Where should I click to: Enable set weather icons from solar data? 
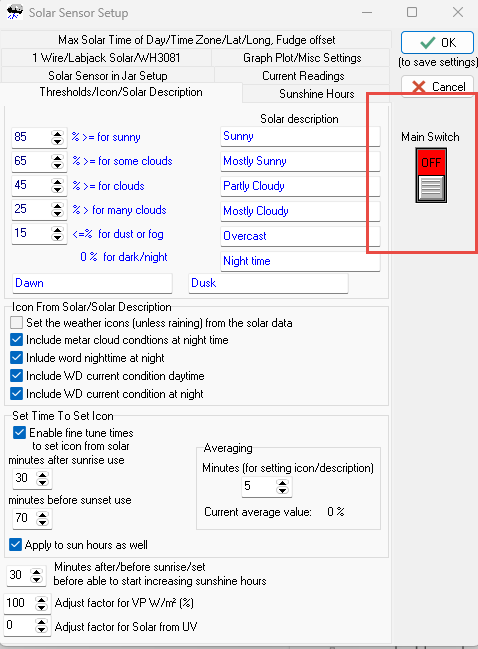(x=17, y=322)
